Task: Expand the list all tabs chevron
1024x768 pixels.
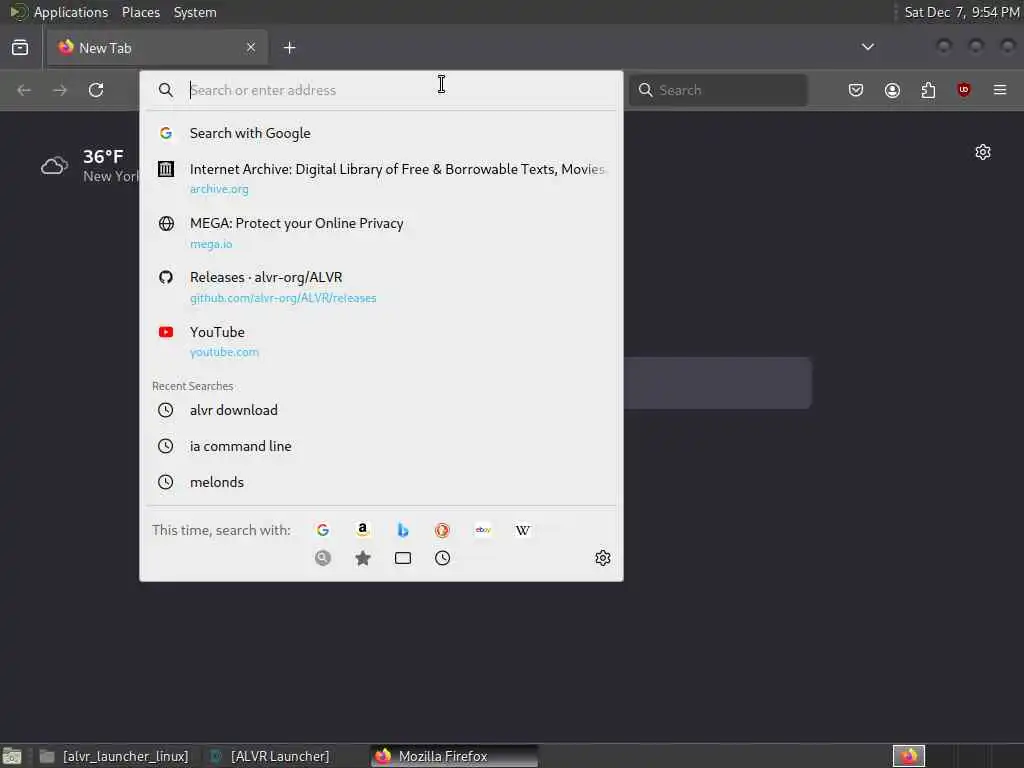Action: point(867,47)
